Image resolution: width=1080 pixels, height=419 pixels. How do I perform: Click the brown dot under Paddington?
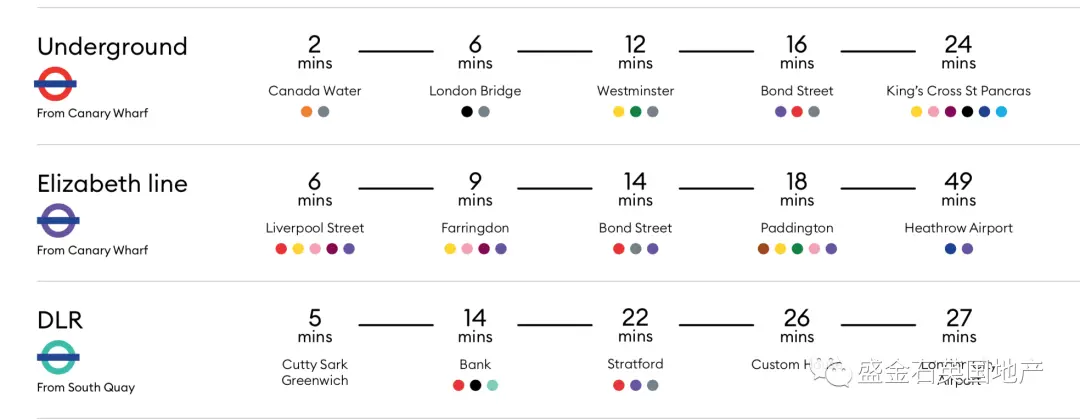coord(763,249)
